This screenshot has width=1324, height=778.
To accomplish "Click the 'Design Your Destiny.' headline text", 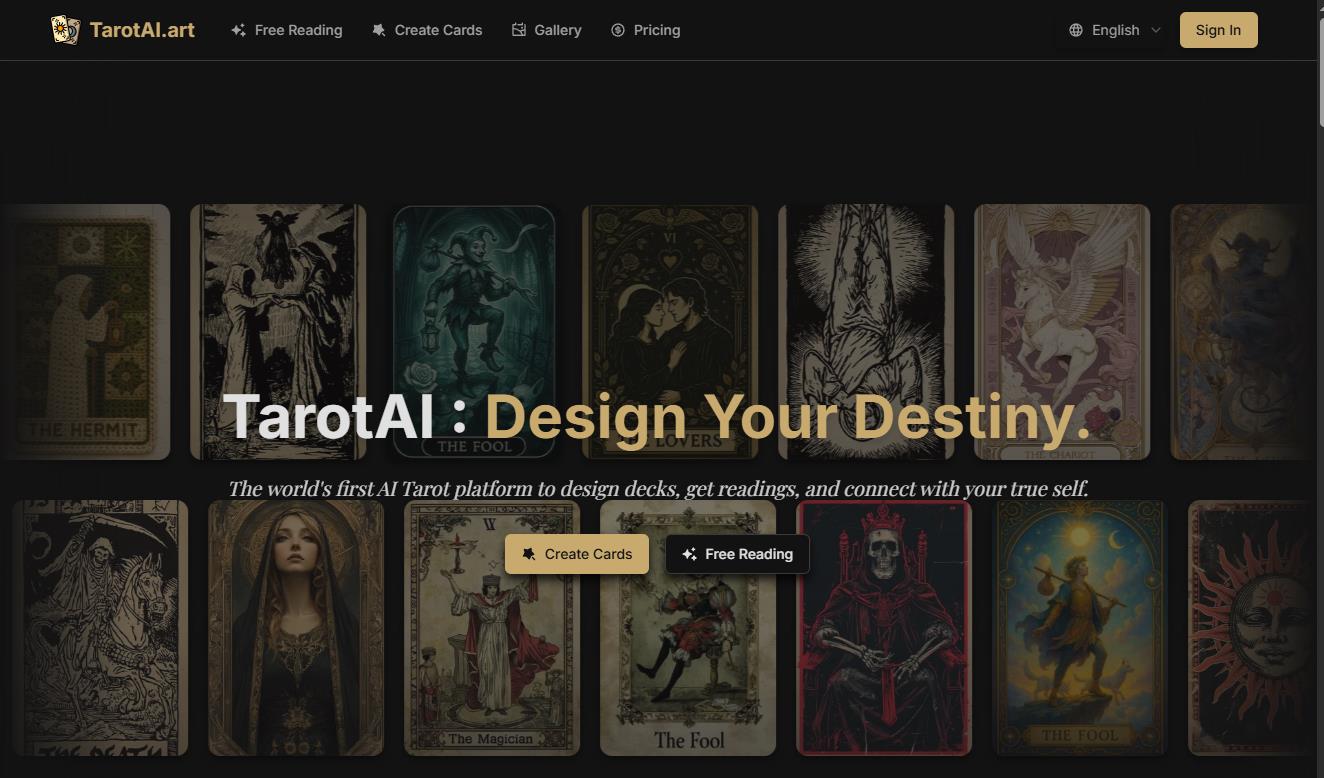I will coord(787,416).
